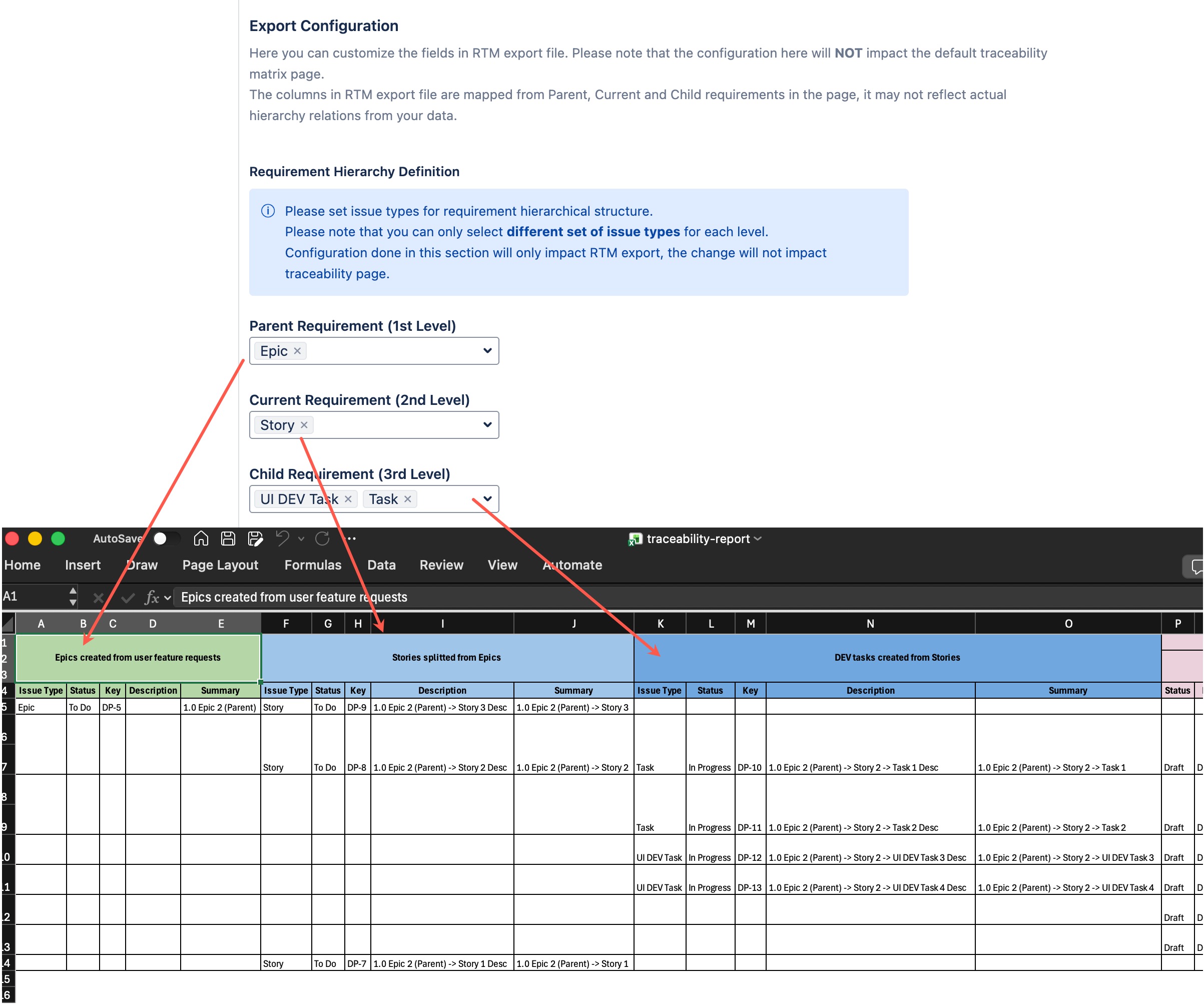The width and height of the screenshot is (1204, 1005).
Task: Remove the Epic tag from Parent Requirement
Action: point(297,351)
